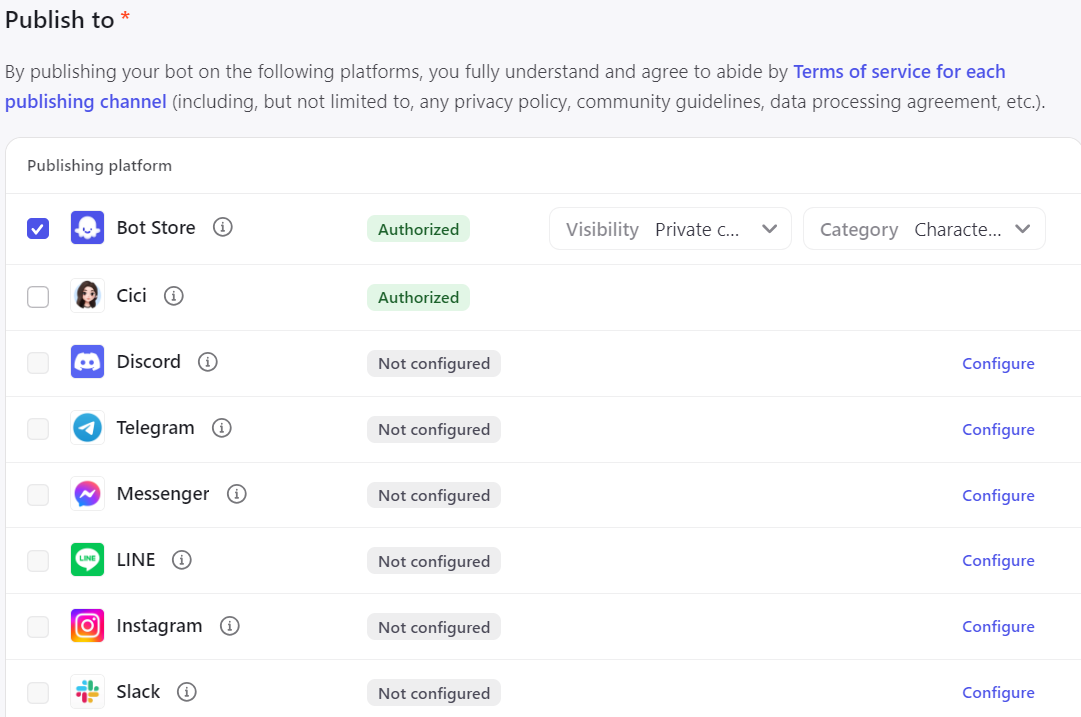The image size is (1081, 717).
Task: Click info icon beside Cici
Action: tap(174, 296)
